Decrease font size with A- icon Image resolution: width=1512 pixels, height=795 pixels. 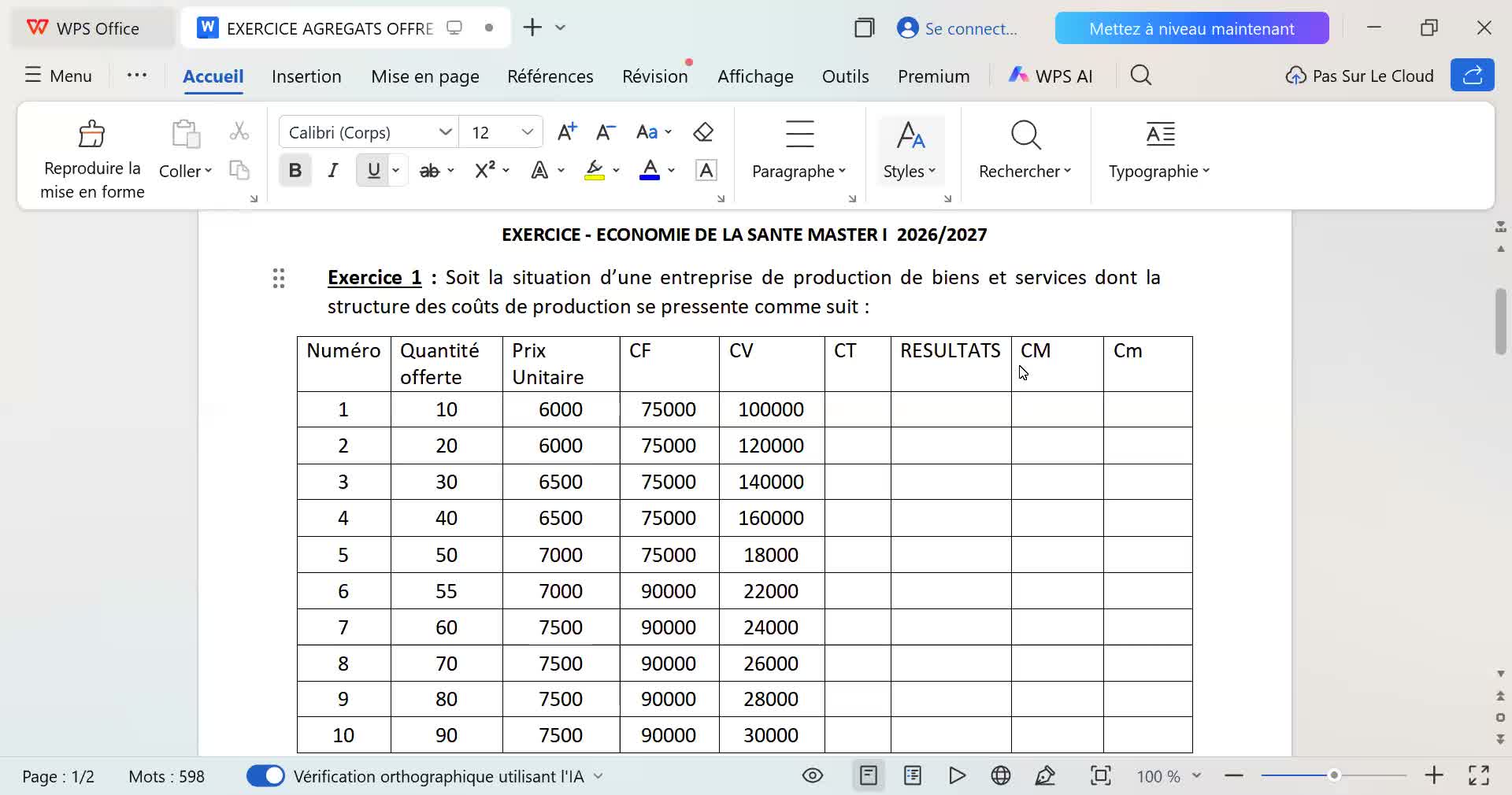(x=606, y=132)
